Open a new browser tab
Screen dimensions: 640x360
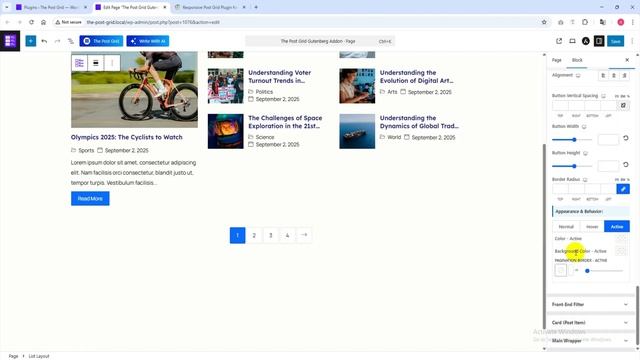tap(256, 7)
